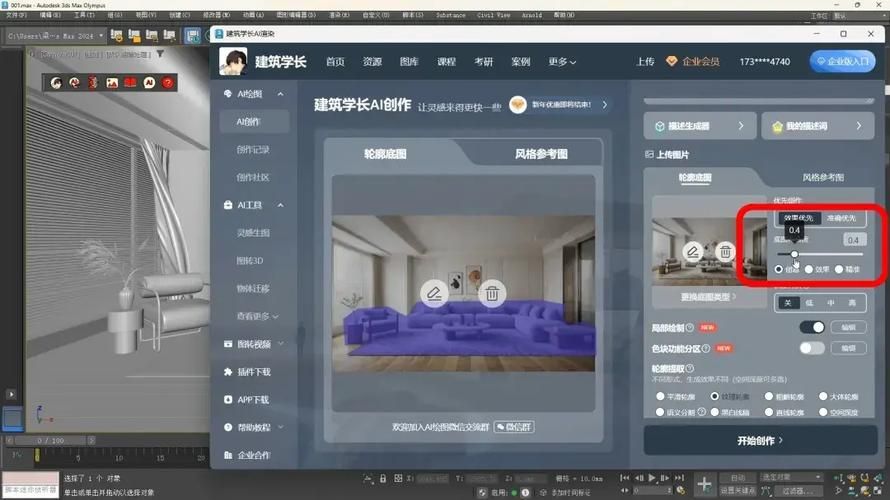Image resolution: width=890 pixels, height=500 pixels.
Task: Open the project path dropdown in 3ds Max toolbar
Action: click(101, 36)
